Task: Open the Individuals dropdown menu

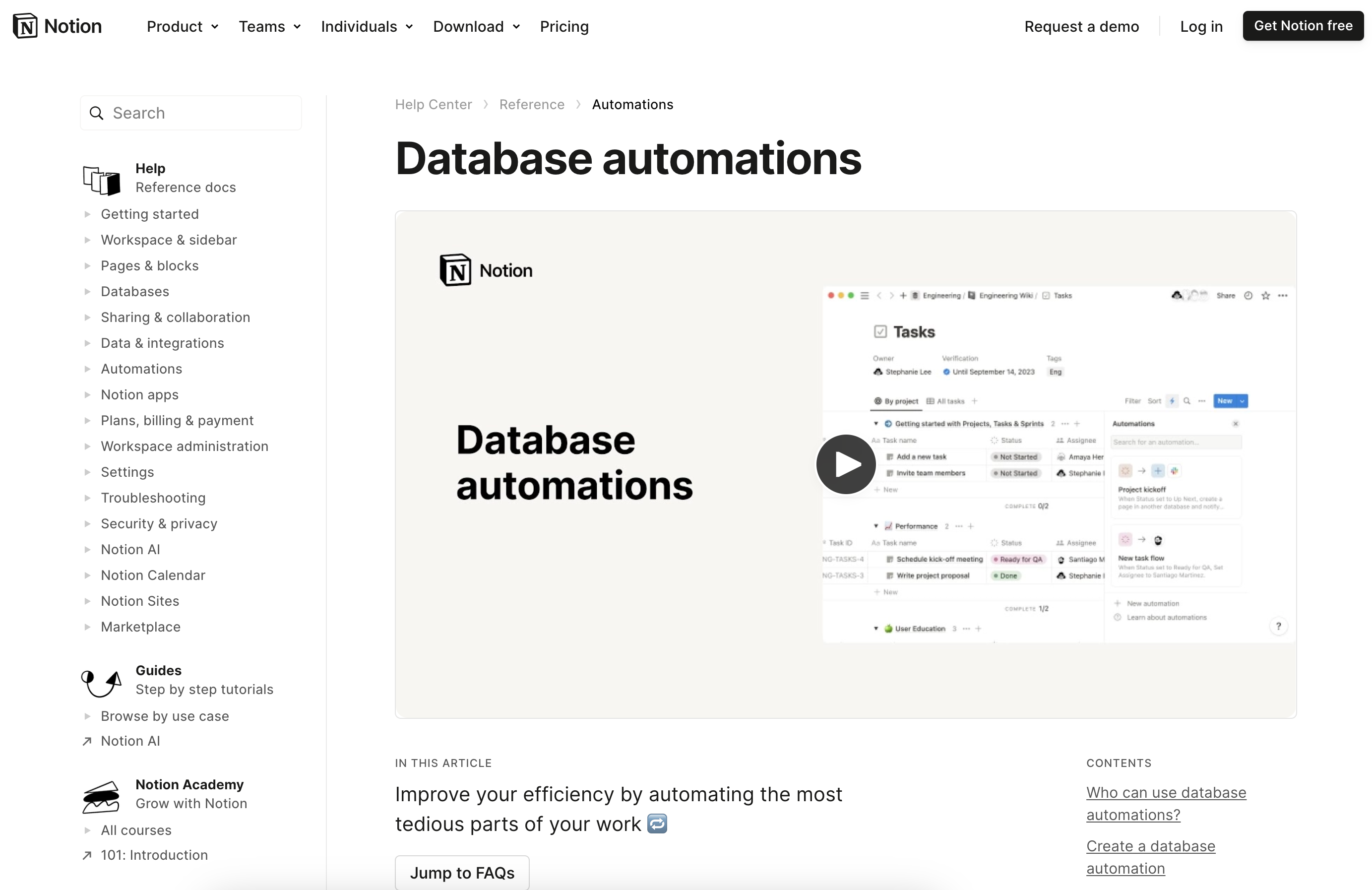Action: (367, 26)
